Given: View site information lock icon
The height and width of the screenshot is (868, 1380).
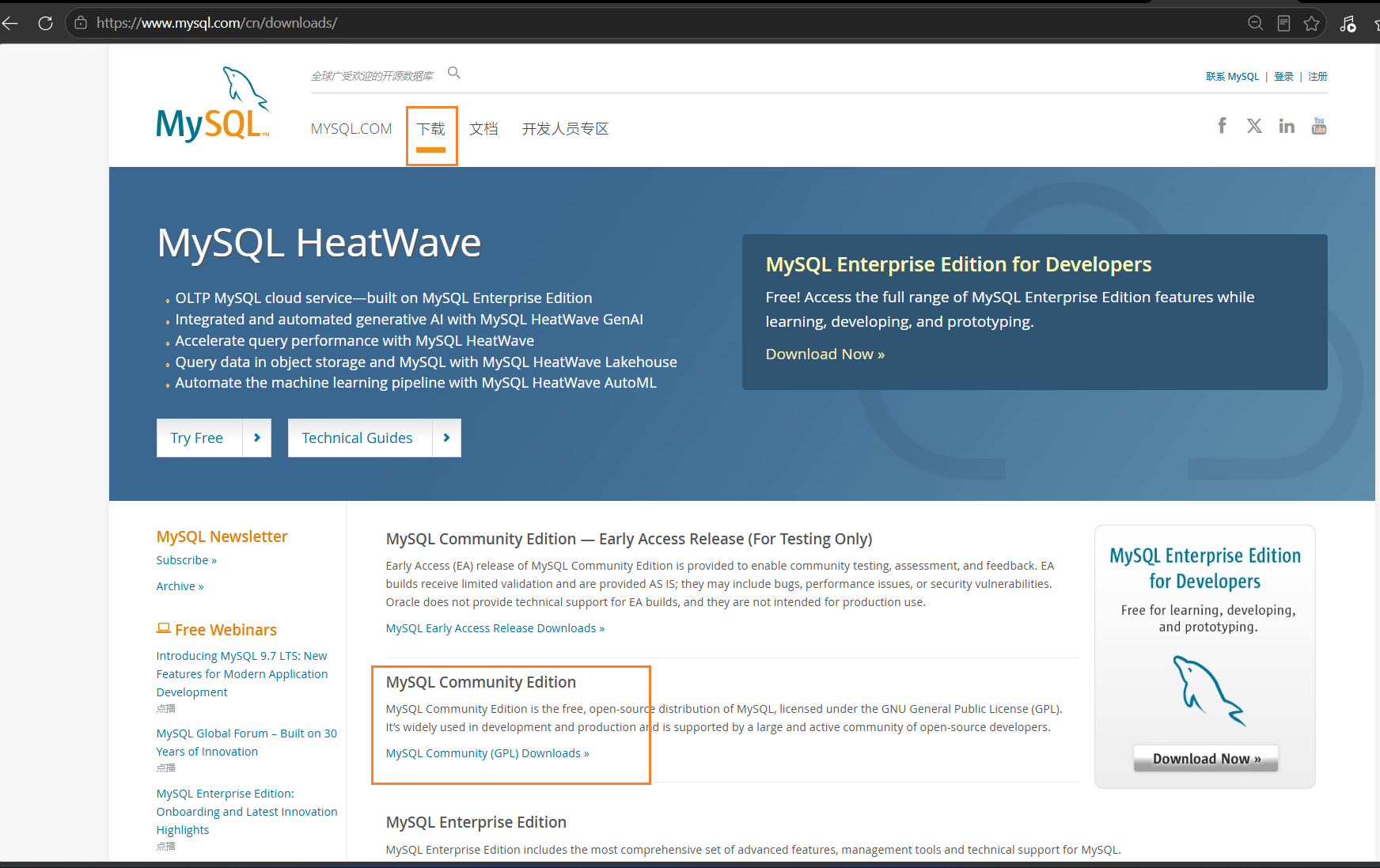Looking at the screenshot, I should pyautogui.click(x=81, y=23).
